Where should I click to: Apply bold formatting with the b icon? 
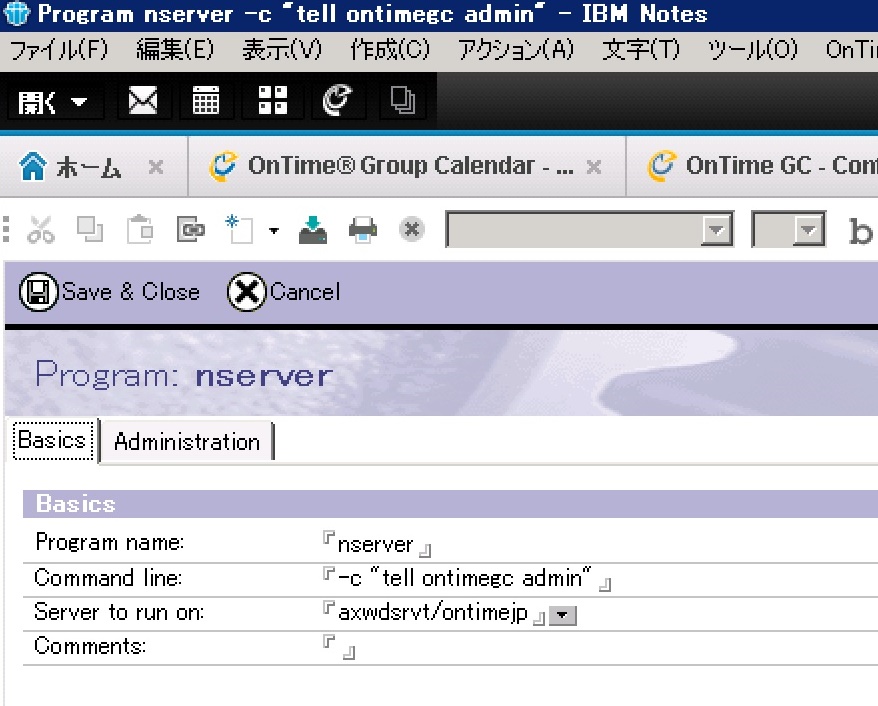860,228
